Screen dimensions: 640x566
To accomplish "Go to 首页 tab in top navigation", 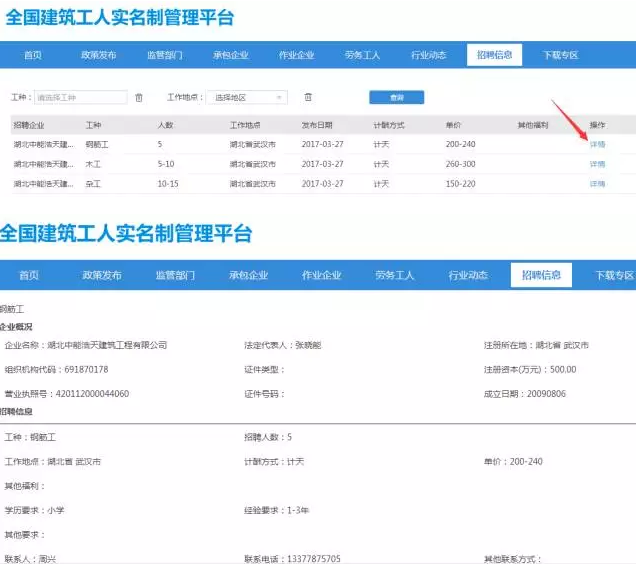I will pyautogui.click(x=33, y=55).
